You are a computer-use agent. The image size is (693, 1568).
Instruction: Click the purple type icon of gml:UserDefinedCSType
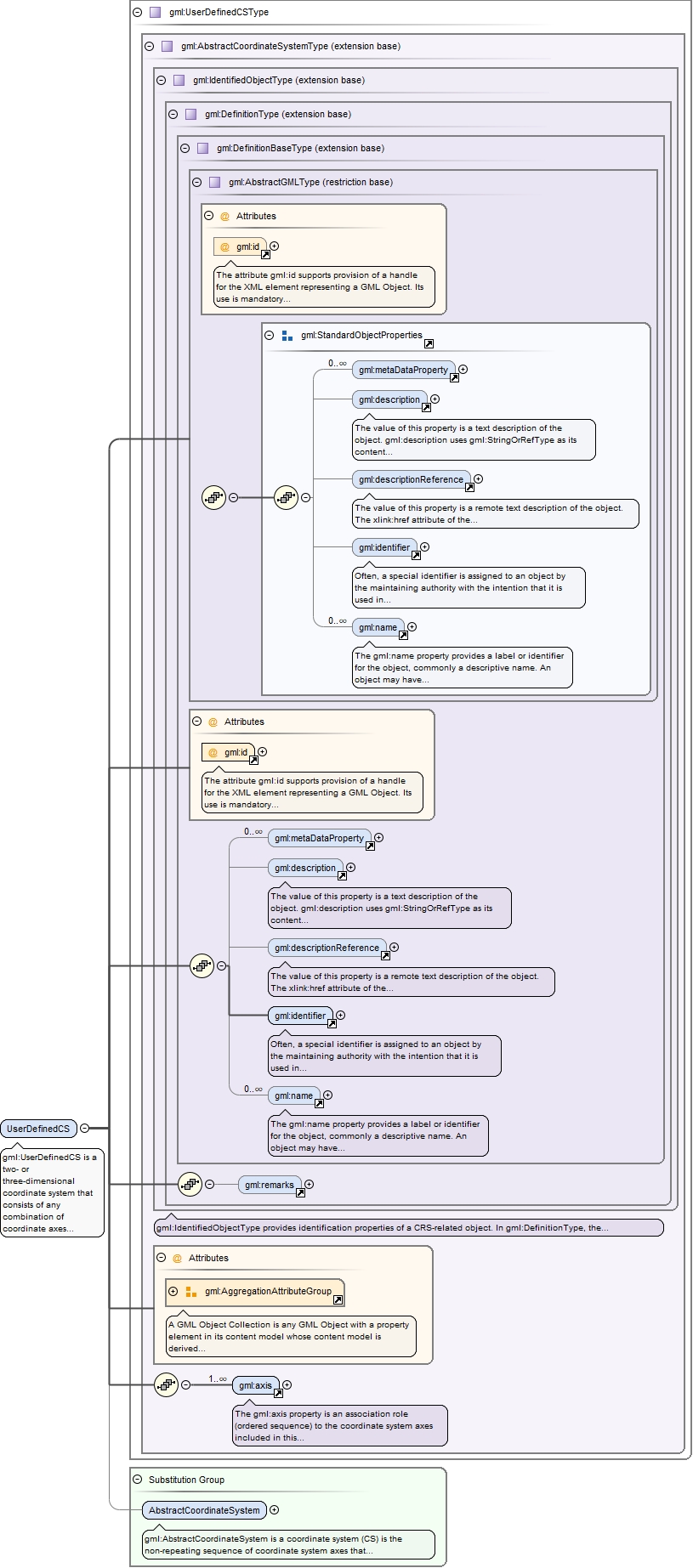coord(155,12)
